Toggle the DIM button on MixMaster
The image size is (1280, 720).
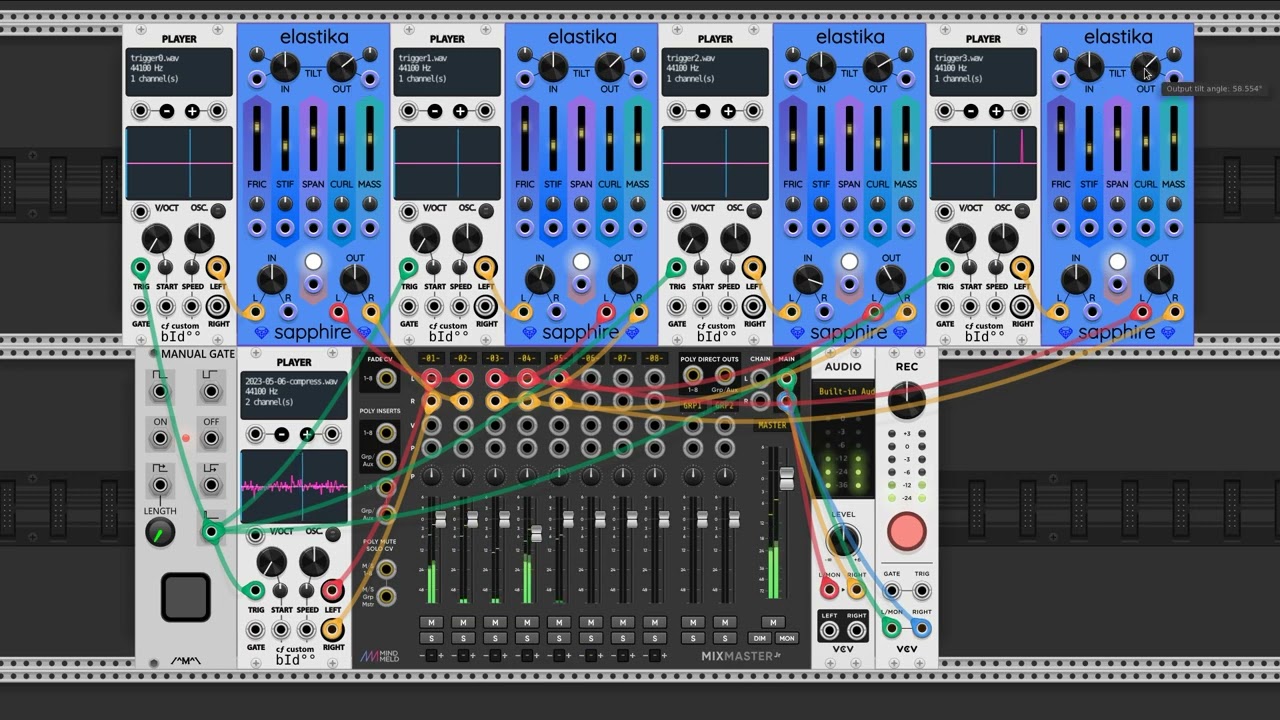coord(760,638)
